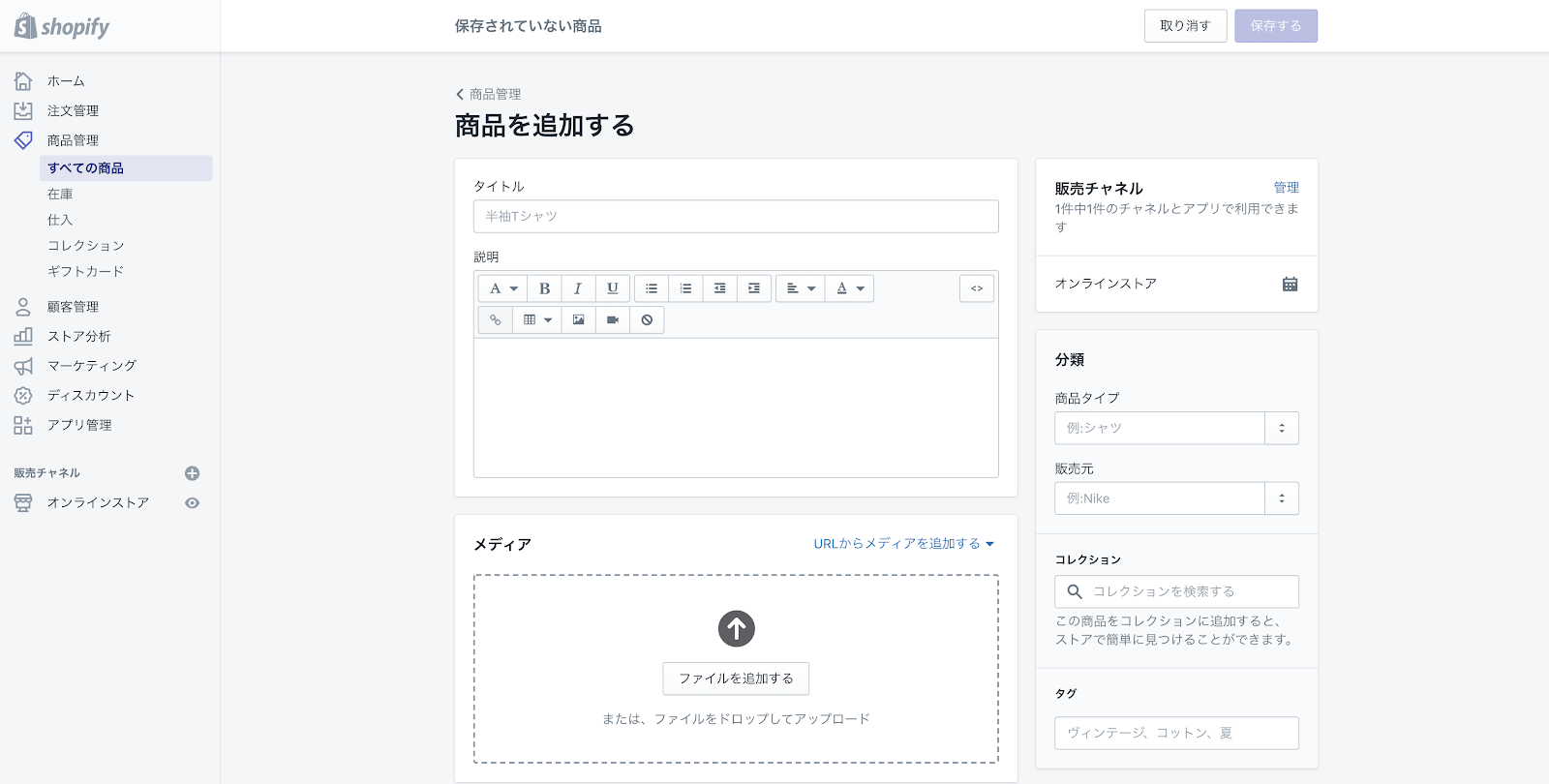1549x784 pixels.
Task: Click the Bold formatting icon
Action: 544,288
